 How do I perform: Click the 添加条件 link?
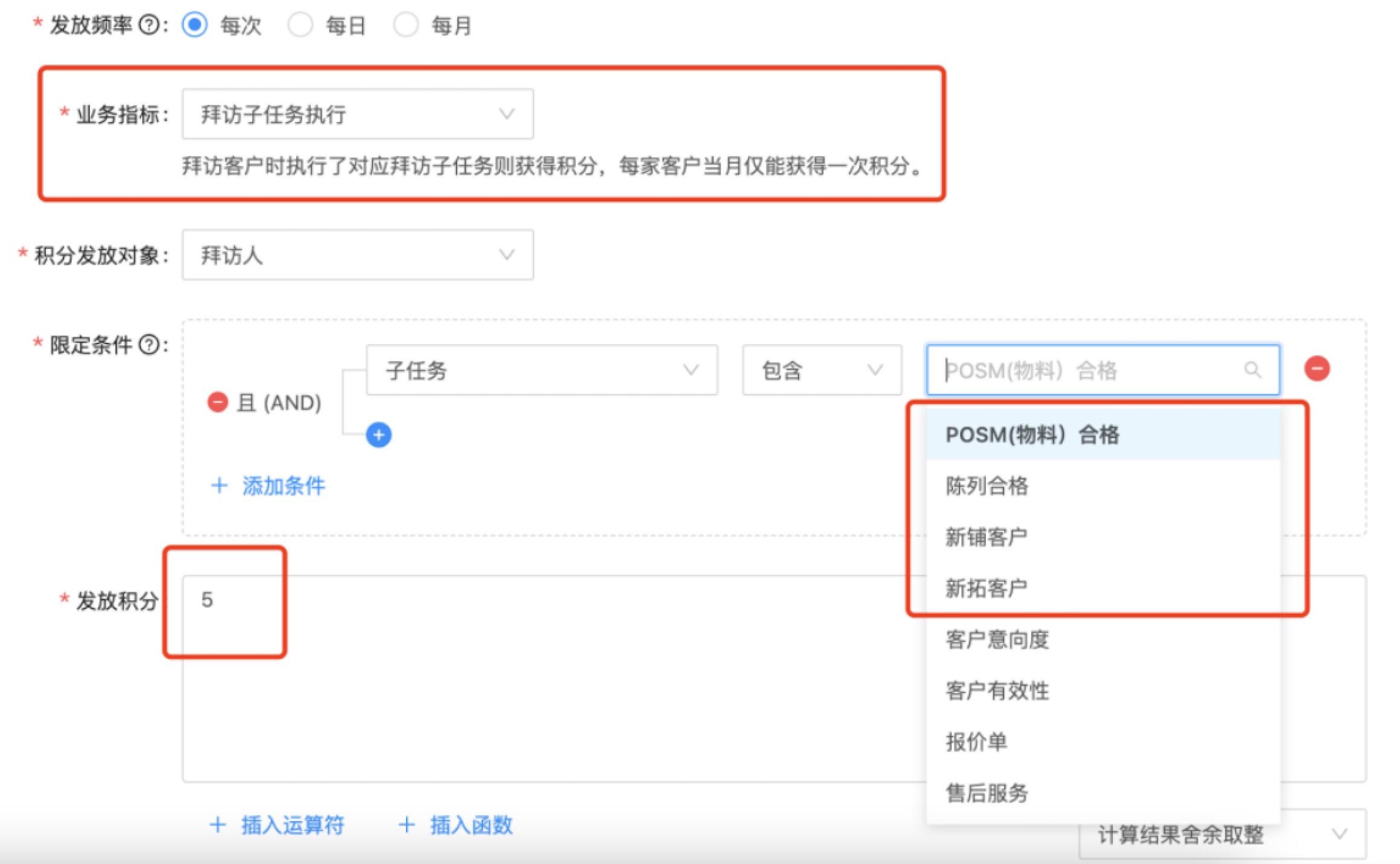click(x=268, y=486)
